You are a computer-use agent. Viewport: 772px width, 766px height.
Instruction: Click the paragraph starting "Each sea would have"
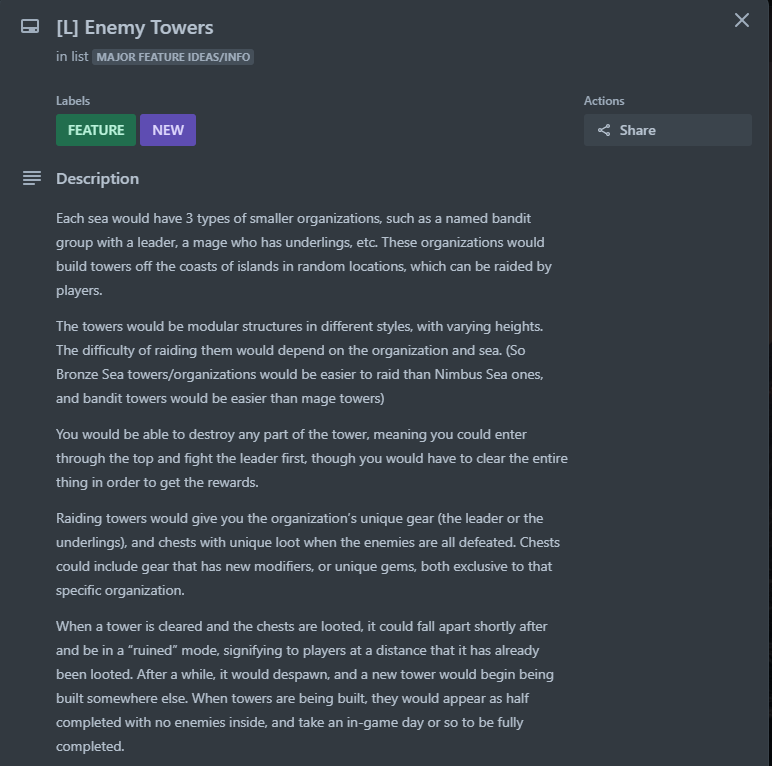point(305,254)
